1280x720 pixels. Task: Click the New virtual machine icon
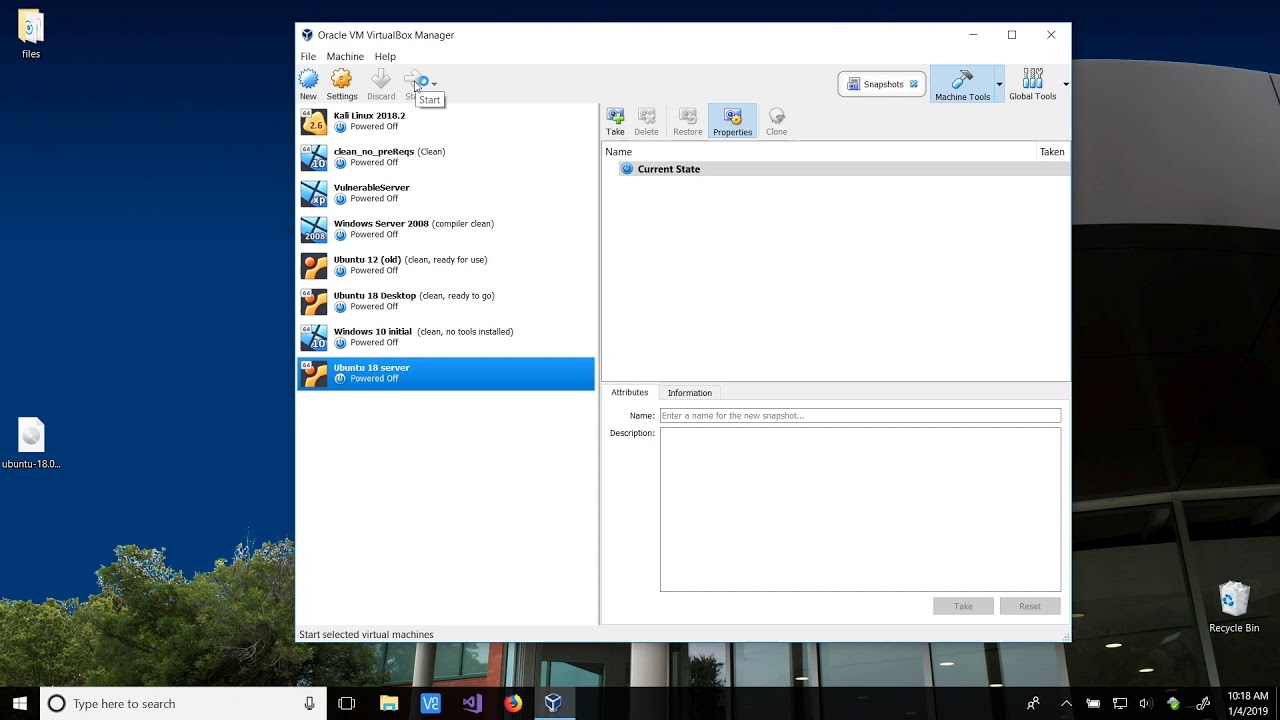pyautogui.click(x=308, y=84)
